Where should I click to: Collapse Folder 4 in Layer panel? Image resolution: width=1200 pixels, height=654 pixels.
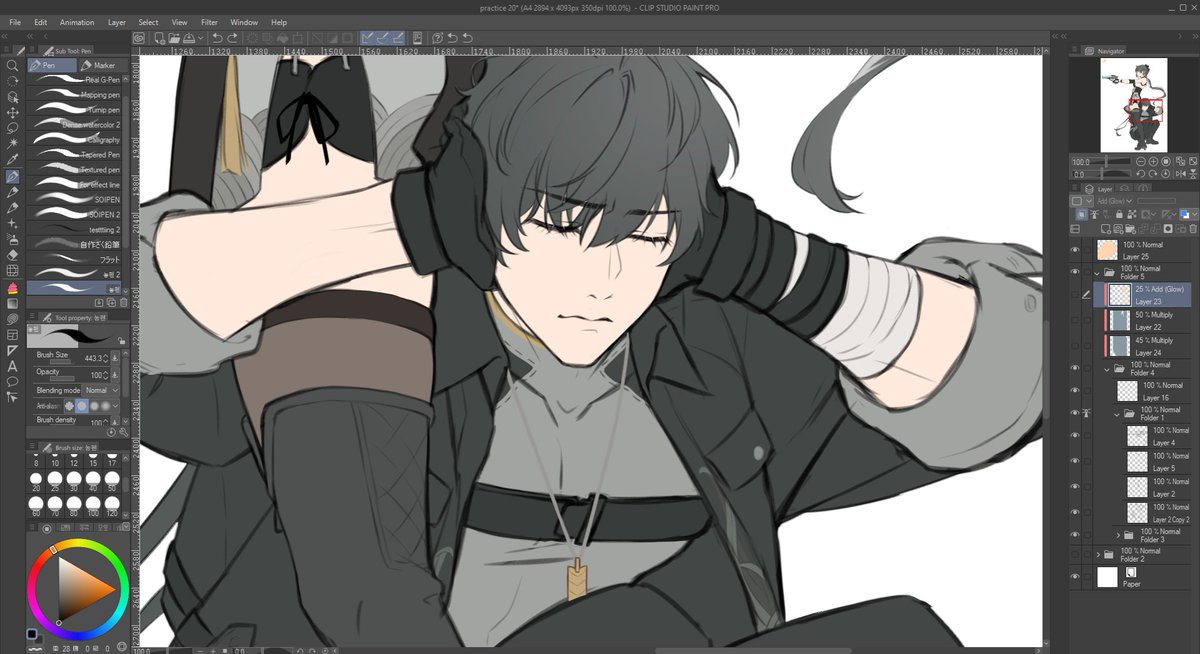tap(1108, 368)
